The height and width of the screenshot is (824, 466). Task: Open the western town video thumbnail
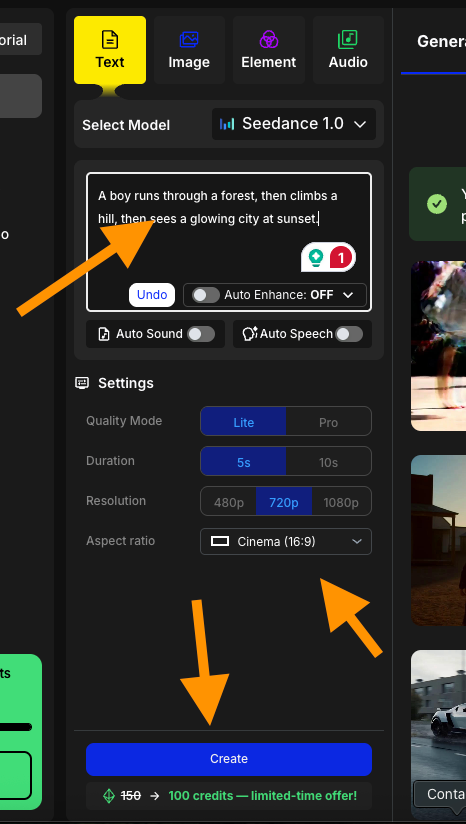(x=438, y=540)
